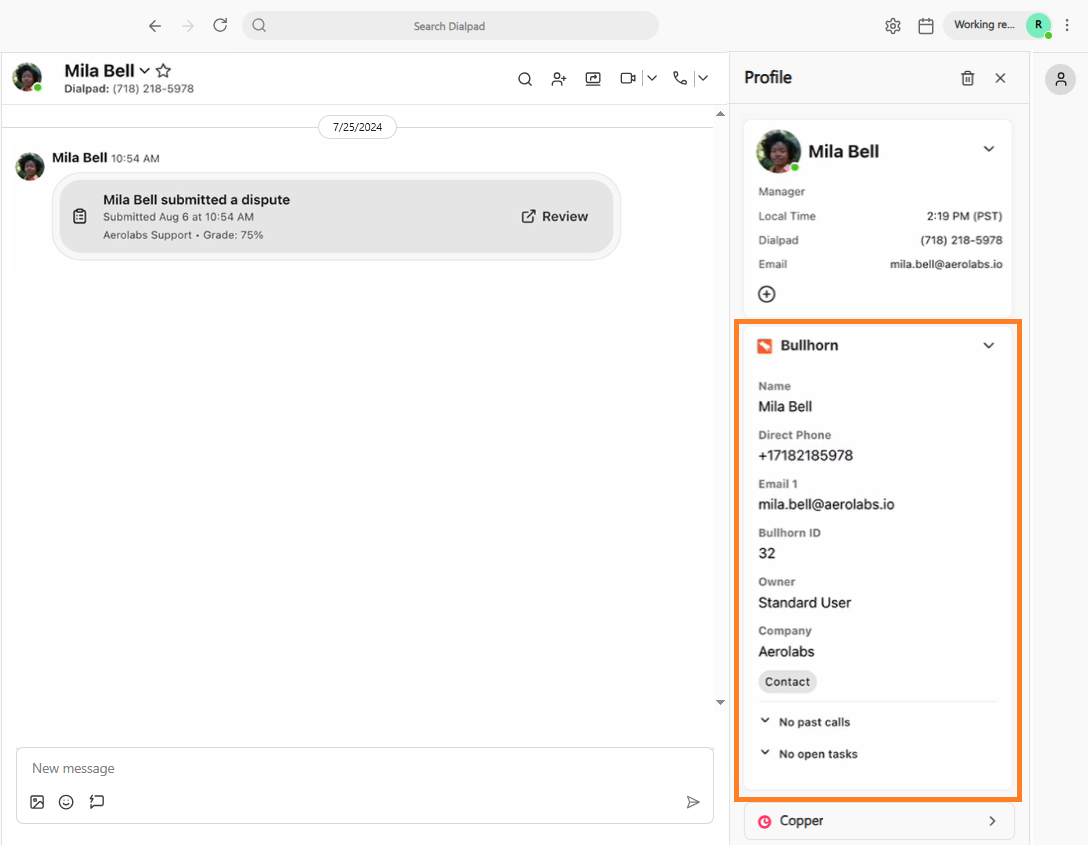The width and height of the screenshot is (1088, 845).
Task: Search within the conversation
Action: (525, 79)
